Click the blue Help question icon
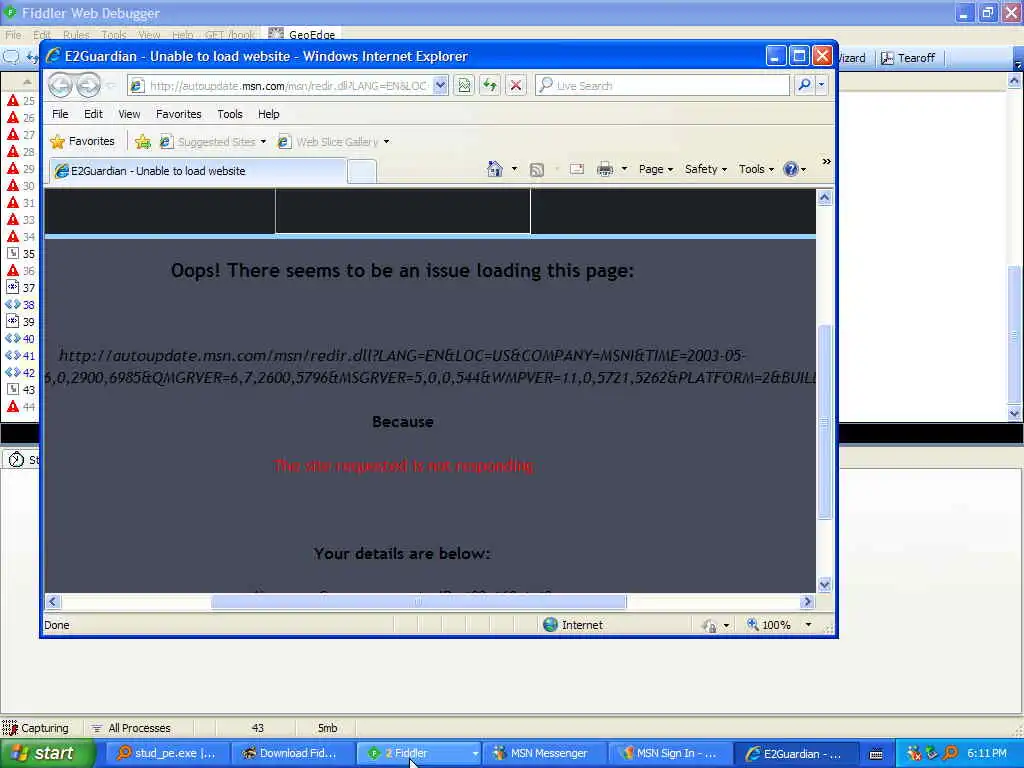Image resolution: width=1024 pixels, height=768 pixels. pyautogui.click(x=791, y=169)
